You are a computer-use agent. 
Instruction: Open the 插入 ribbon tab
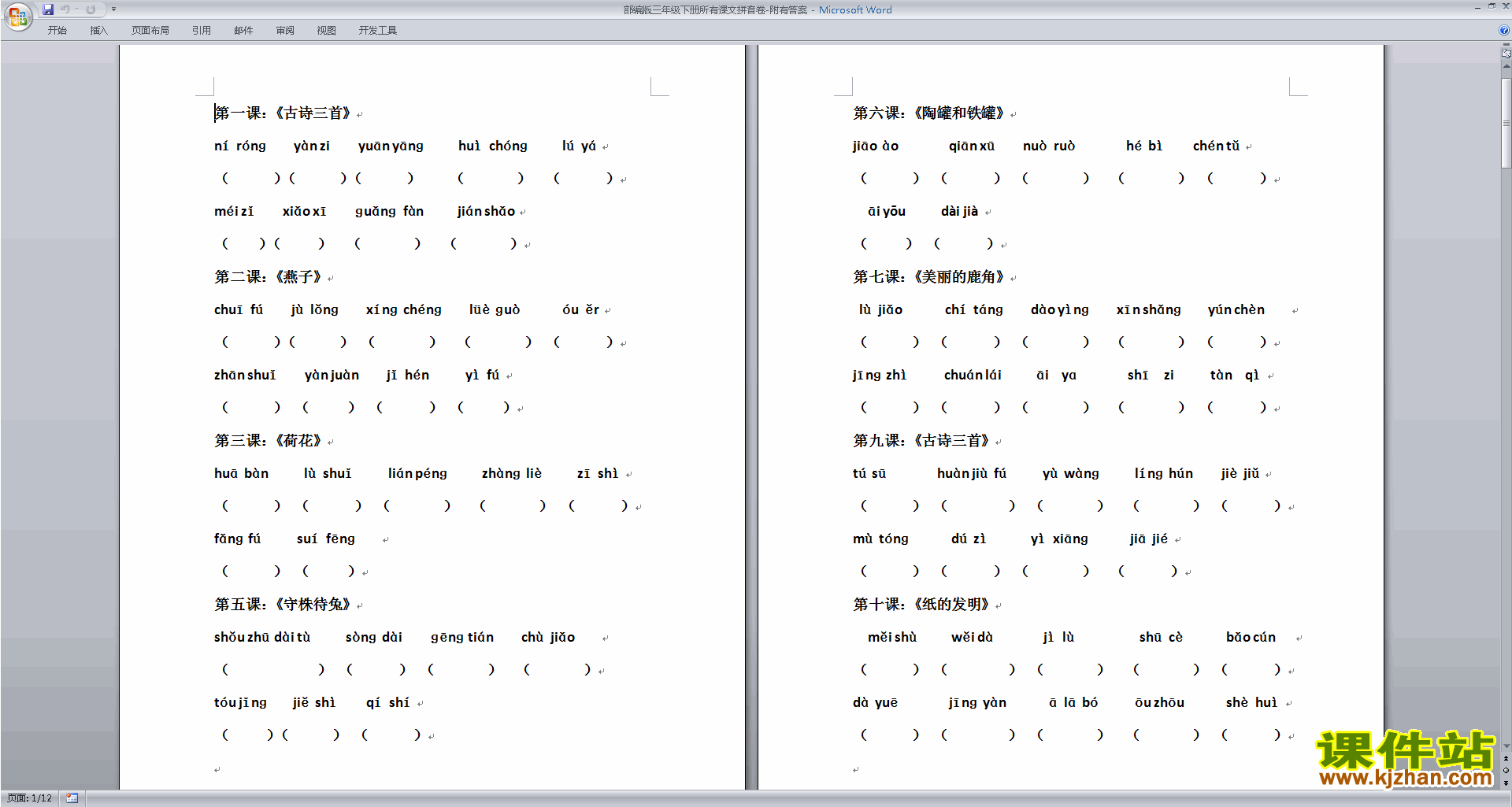98,31
